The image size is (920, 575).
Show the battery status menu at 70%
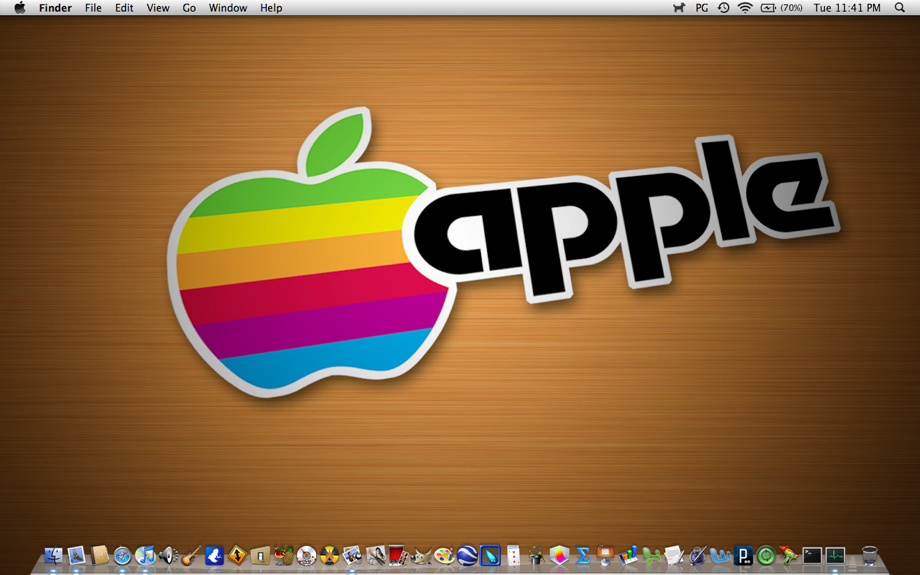pos(782,8)
